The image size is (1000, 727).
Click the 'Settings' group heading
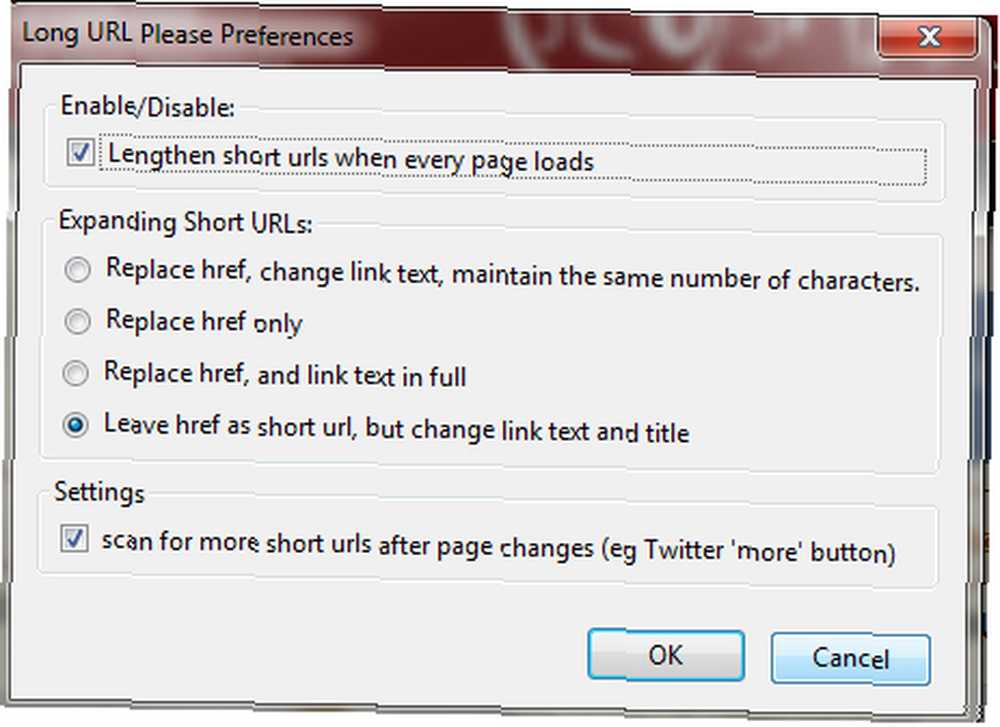click(x=99, y=492)
